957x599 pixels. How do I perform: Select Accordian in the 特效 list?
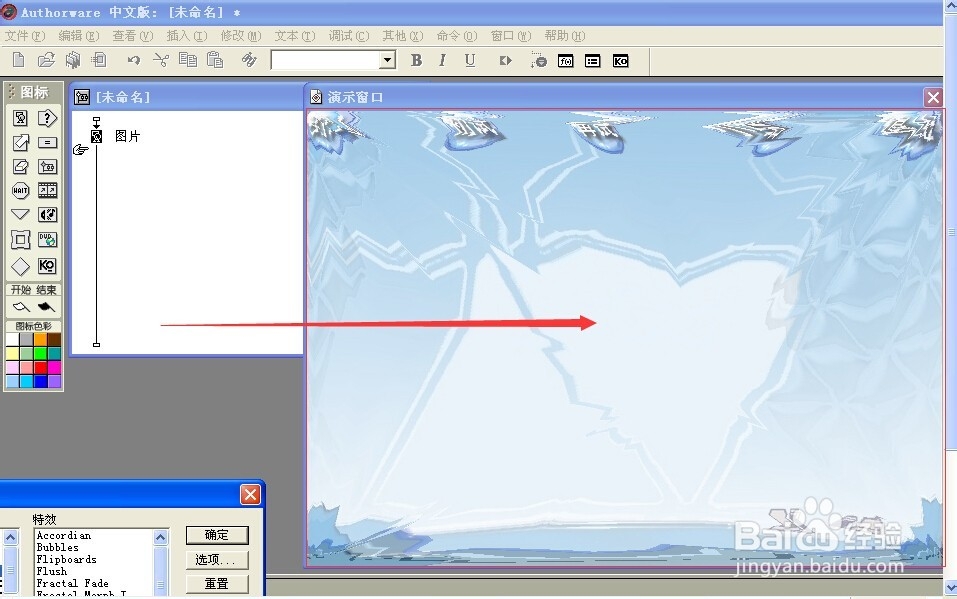click(x=63, y=535)
